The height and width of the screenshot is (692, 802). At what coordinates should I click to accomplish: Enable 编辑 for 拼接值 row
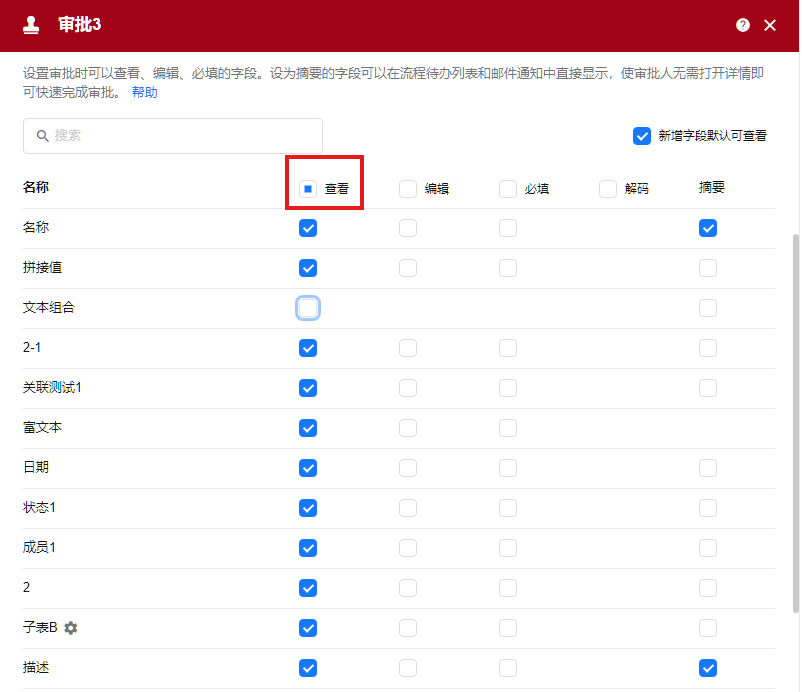pyautogui.click(x=408, y=268)
